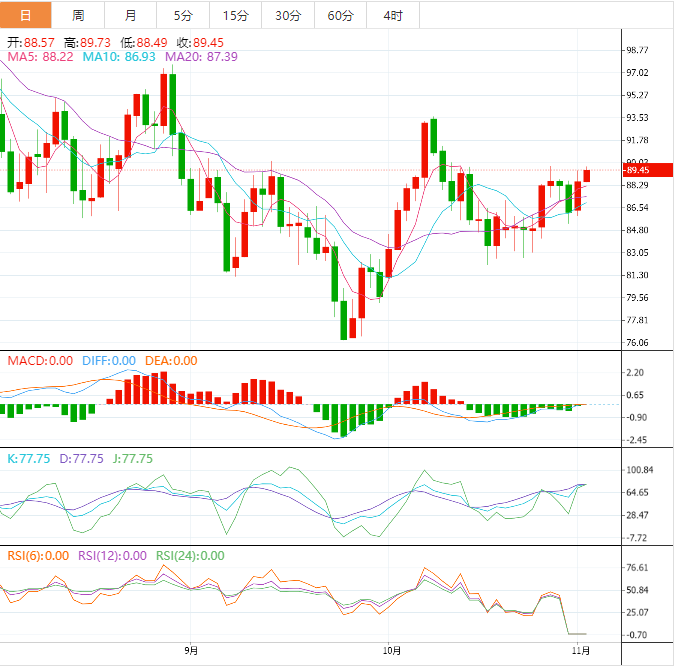Select the 周 (weekly) timeframe tab
674x667 pixels.
78,15
